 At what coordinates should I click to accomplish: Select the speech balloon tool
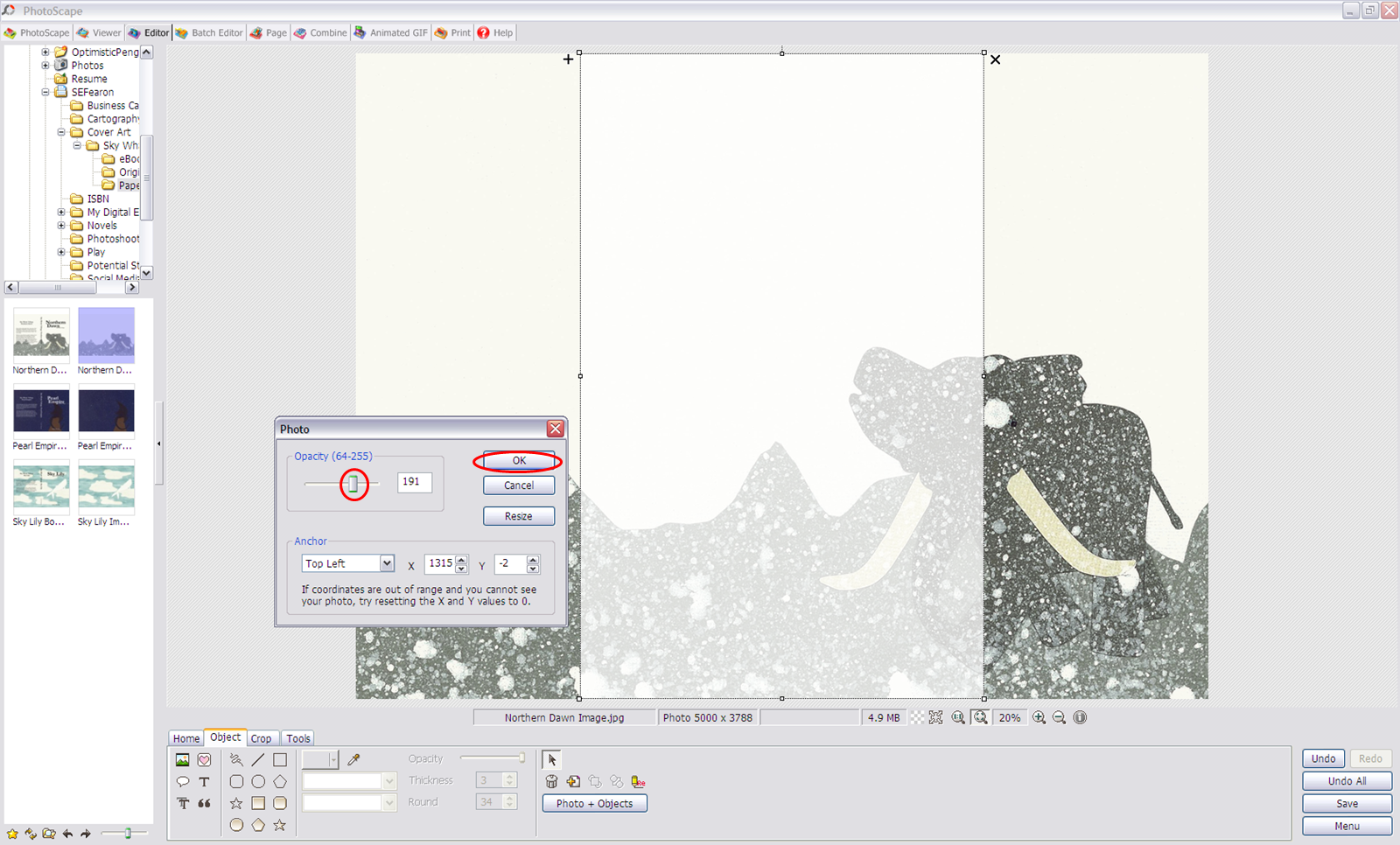coord(183,780)
